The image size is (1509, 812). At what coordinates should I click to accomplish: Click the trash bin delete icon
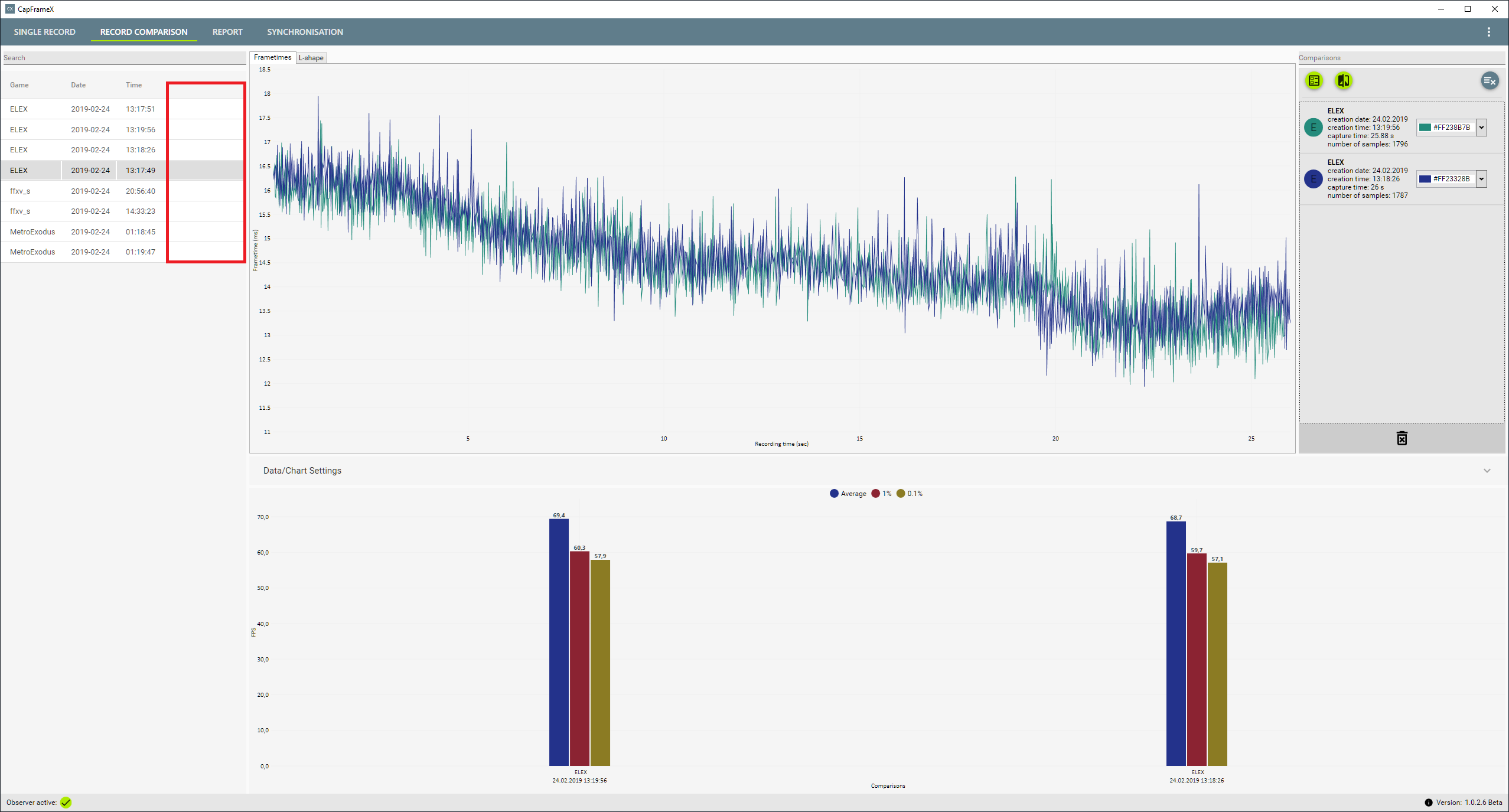click(1402, 438)
